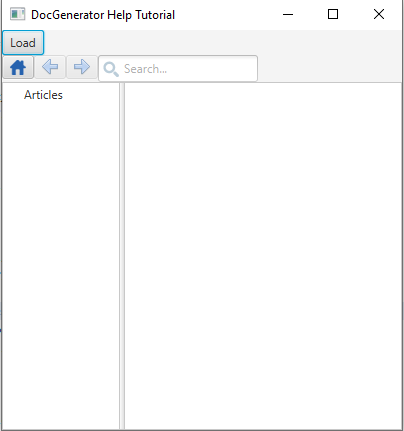Go forward with the right arrow

coord(82,68)
